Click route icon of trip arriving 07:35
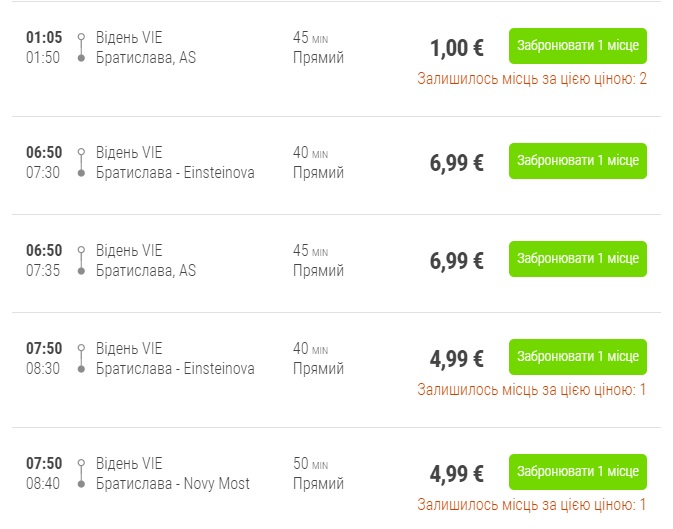 tap(81, 261)
